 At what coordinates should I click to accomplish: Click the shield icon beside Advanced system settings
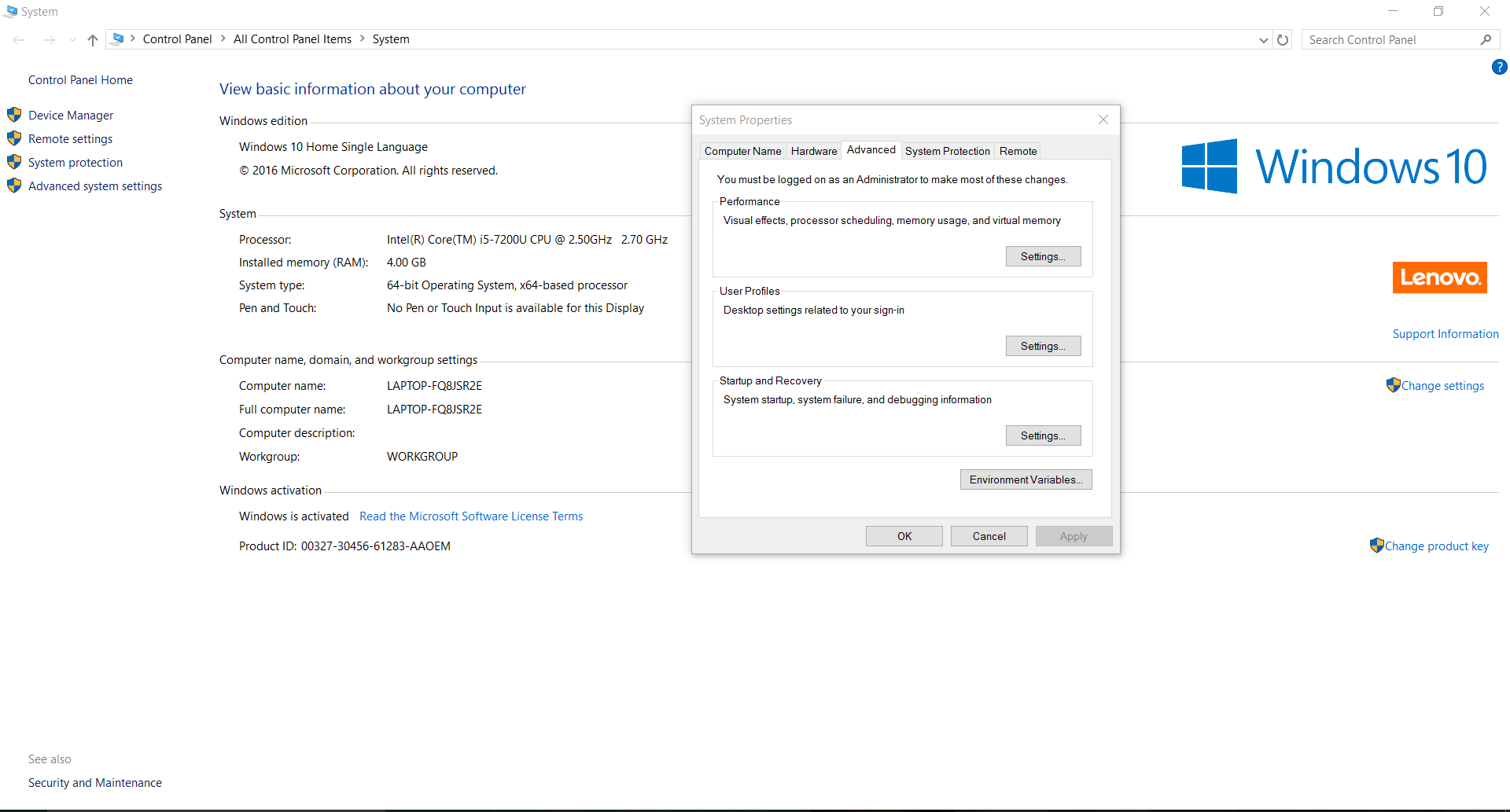click(x=14, y=186)
